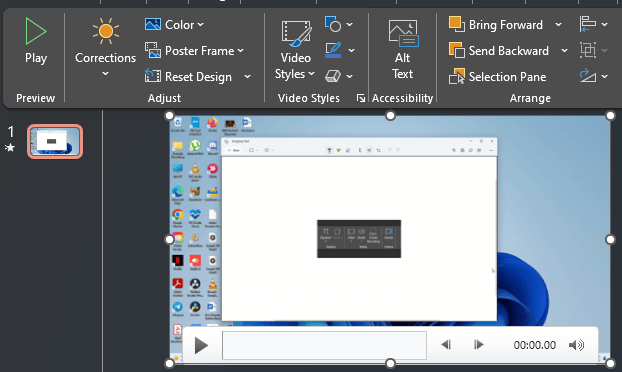
Task: Open the Poster Frame dropdown
Action: pyautogui.click(x=194, y=51)
